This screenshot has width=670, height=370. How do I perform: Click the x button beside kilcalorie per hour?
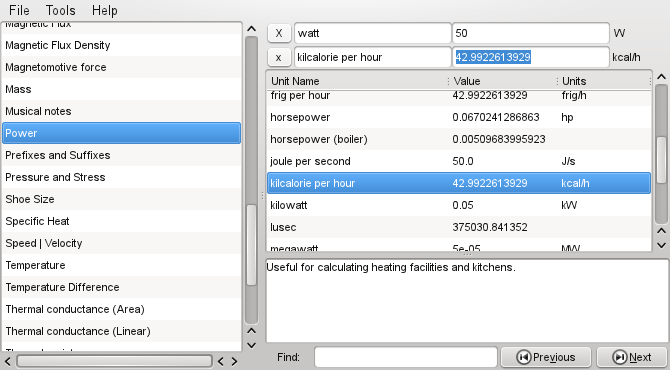pyautogui.click(x=279, y=57)
